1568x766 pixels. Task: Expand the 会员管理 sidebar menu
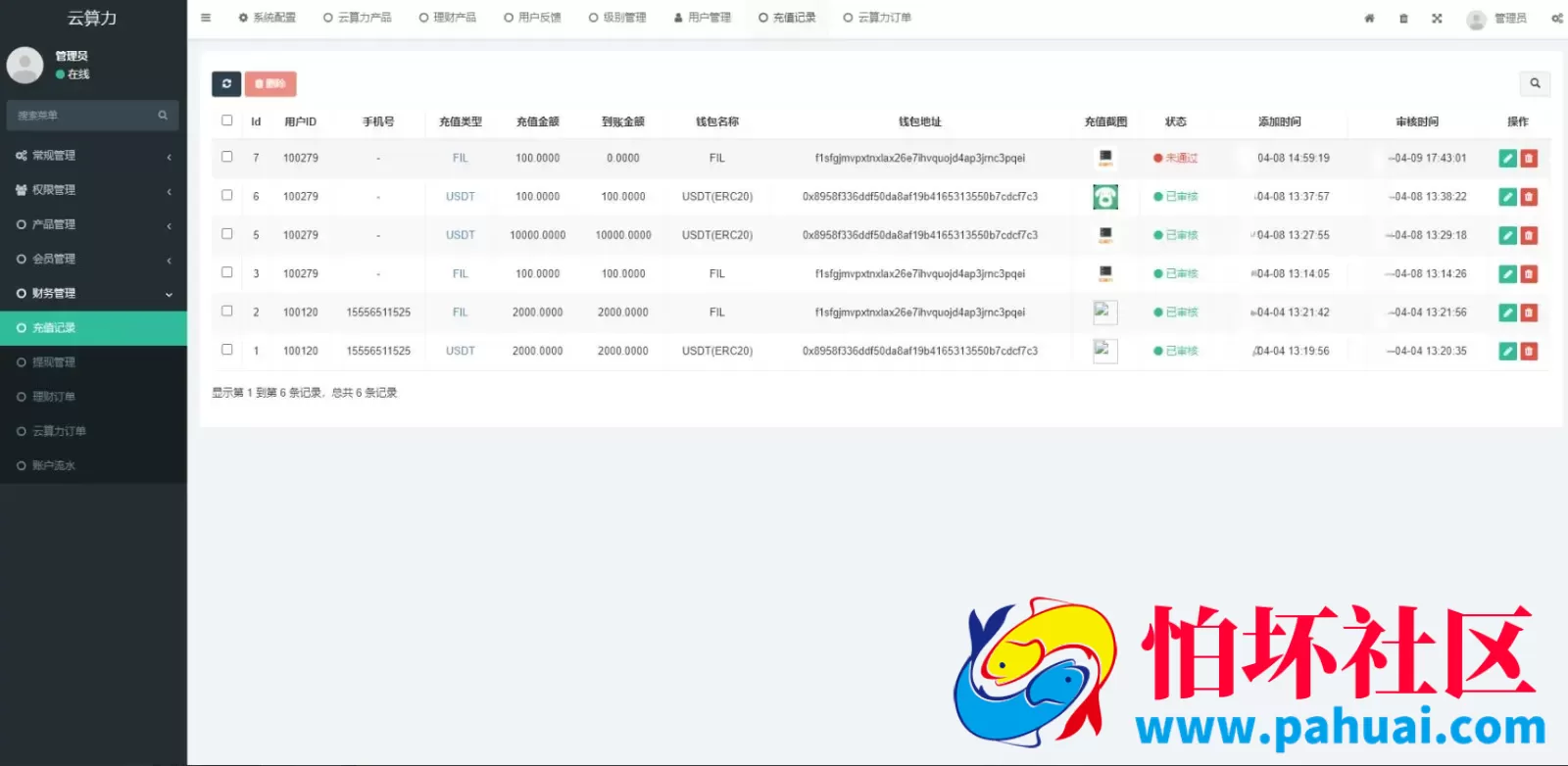(93, 259)
